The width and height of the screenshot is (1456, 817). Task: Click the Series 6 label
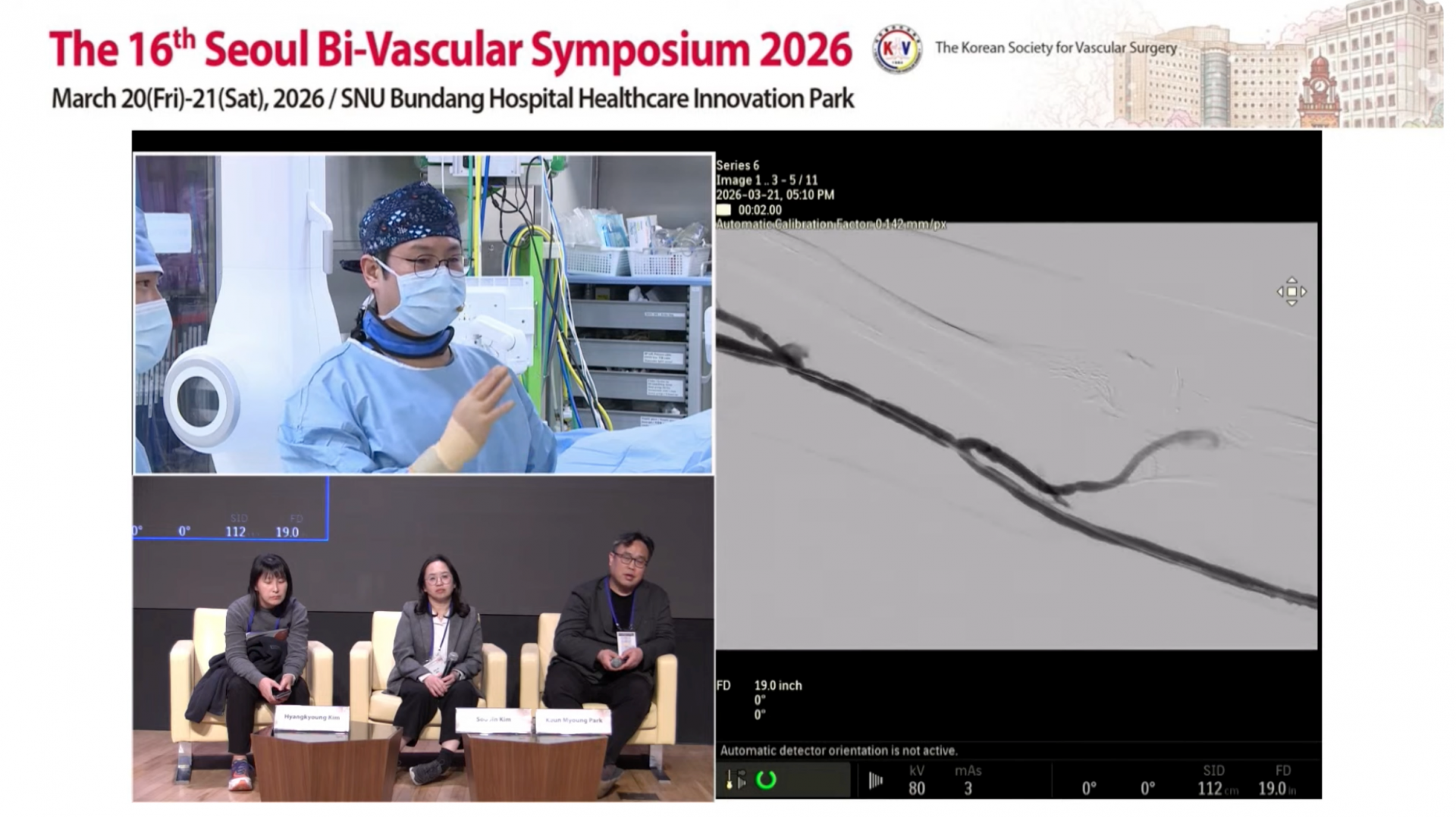737,165
